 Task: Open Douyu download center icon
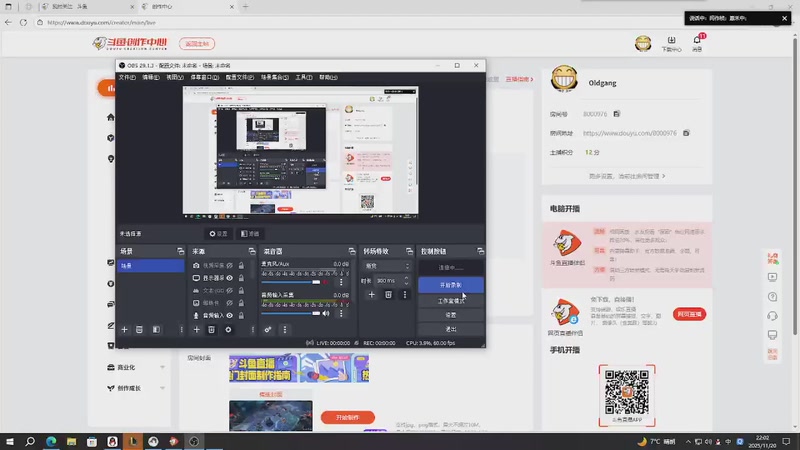(671, 43)
